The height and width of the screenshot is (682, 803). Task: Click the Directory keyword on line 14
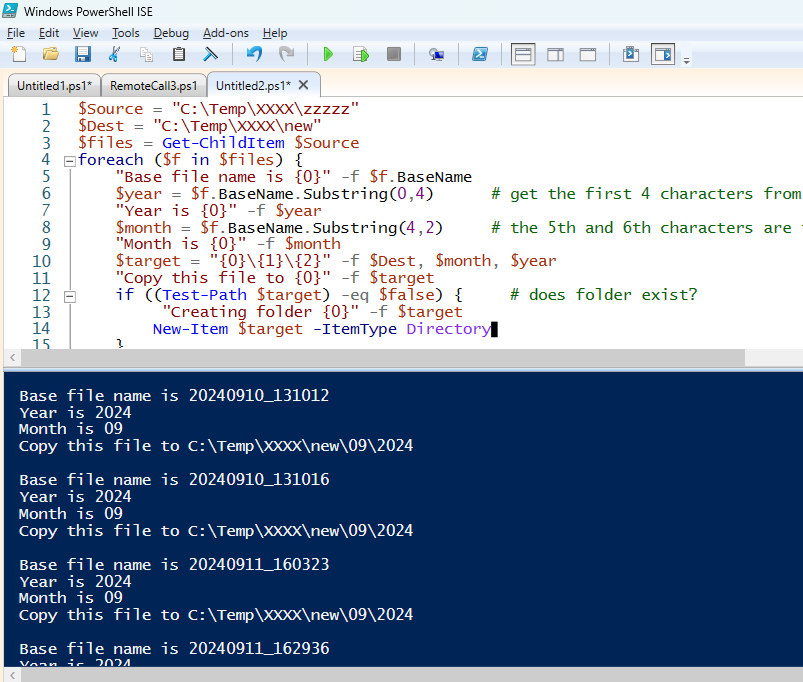449,329
